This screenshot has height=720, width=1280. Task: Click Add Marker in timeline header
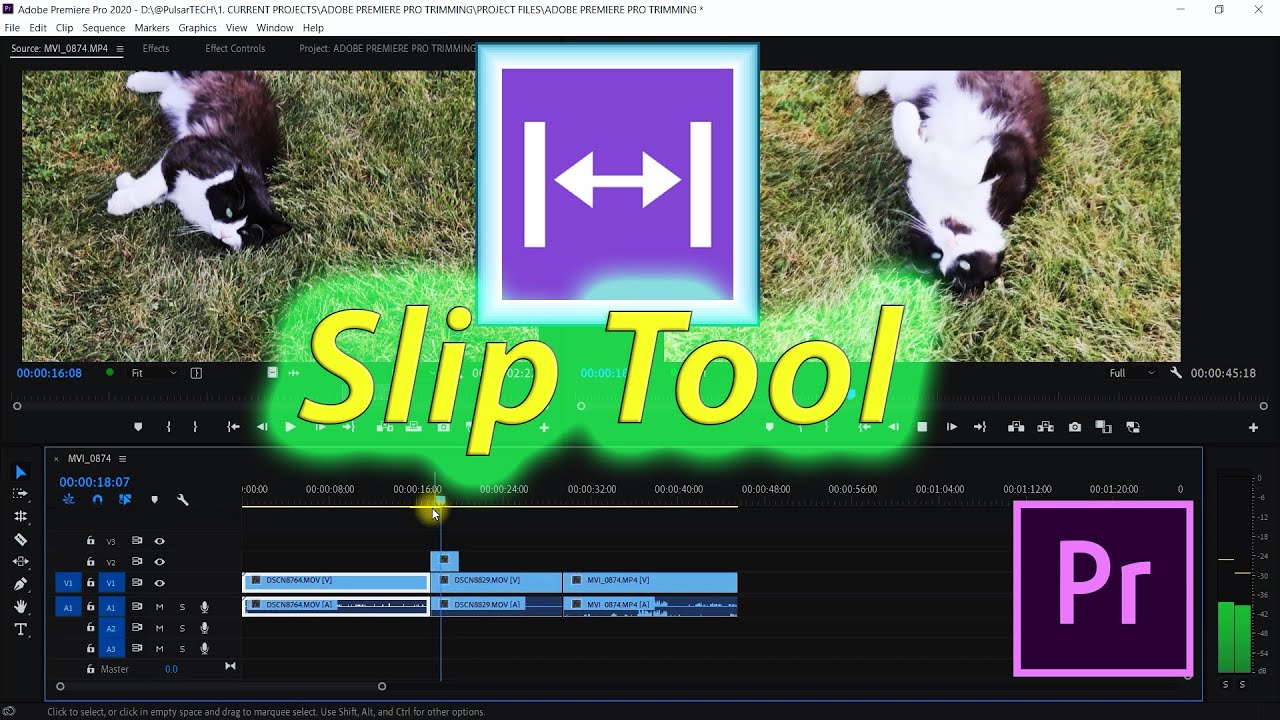pyautogui.click(x=154, y=499)
